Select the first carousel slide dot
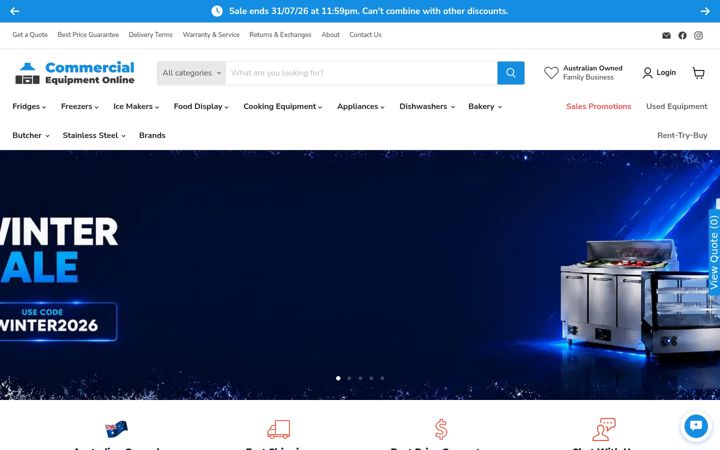 [338, 378]
